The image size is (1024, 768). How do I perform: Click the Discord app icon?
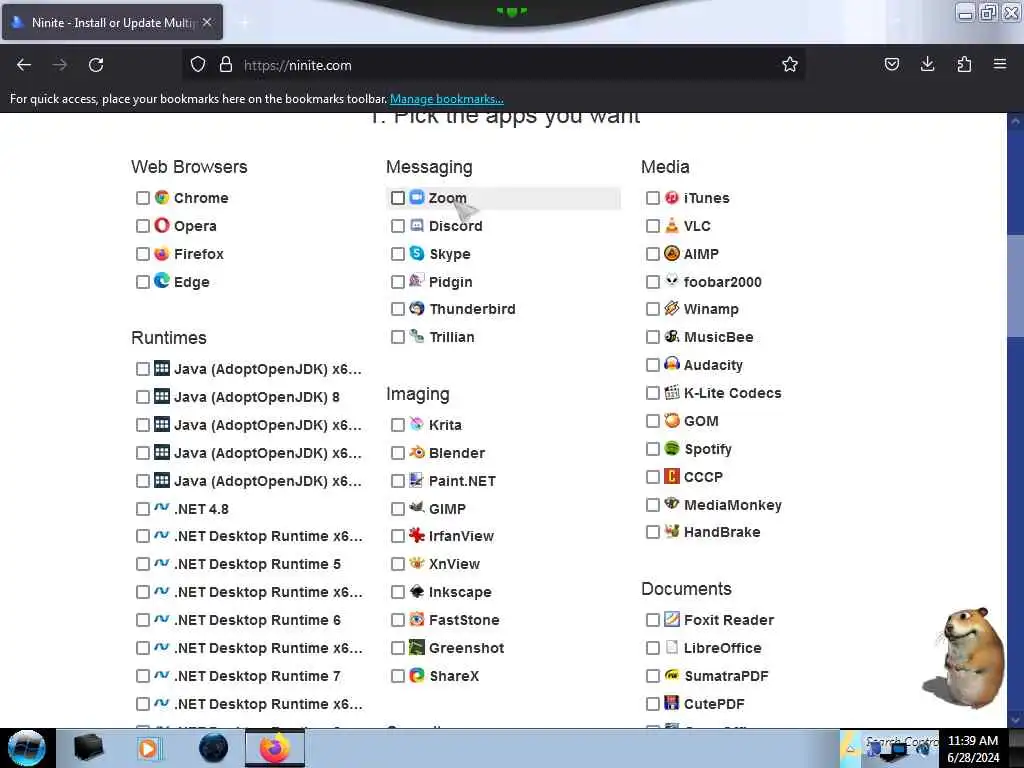coord(417,225)
